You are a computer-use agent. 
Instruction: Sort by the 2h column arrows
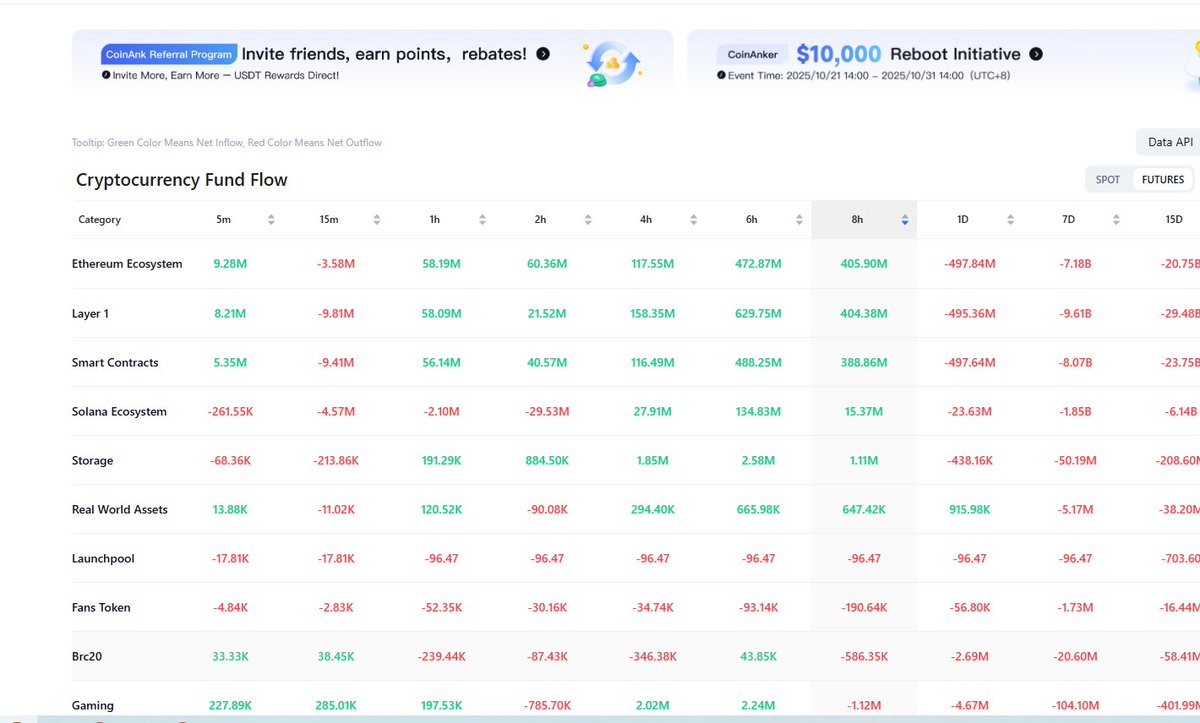(x=589, y=220)
